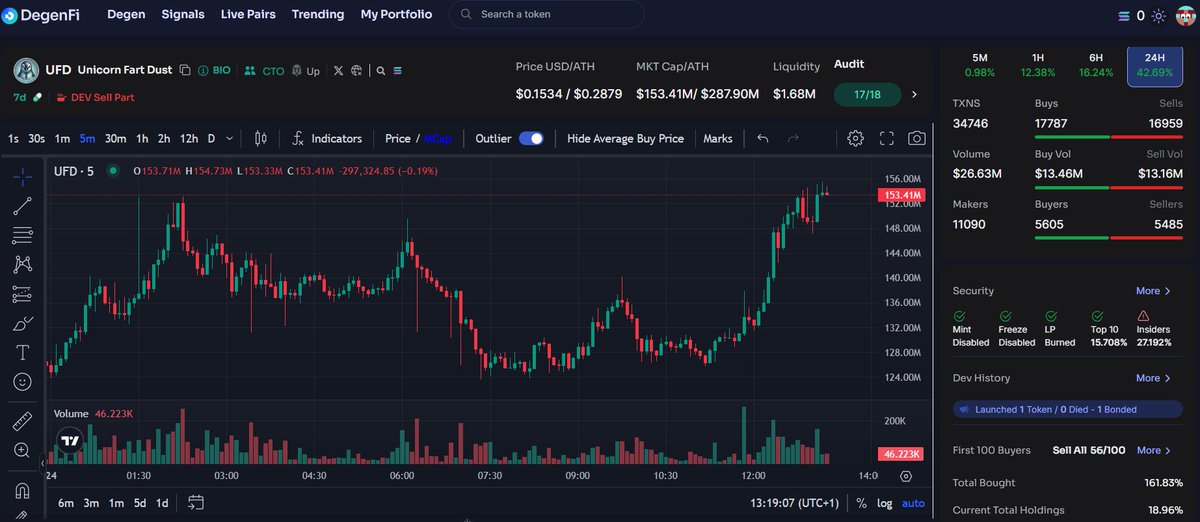The image size is (1200, 522).
Task: Select the brush drawing tool
Action: 22,323
